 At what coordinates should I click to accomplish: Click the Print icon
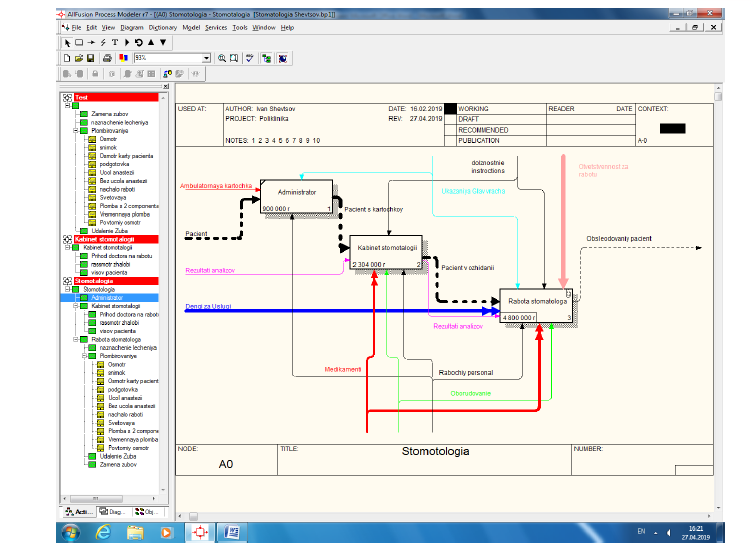click(107, 59)
